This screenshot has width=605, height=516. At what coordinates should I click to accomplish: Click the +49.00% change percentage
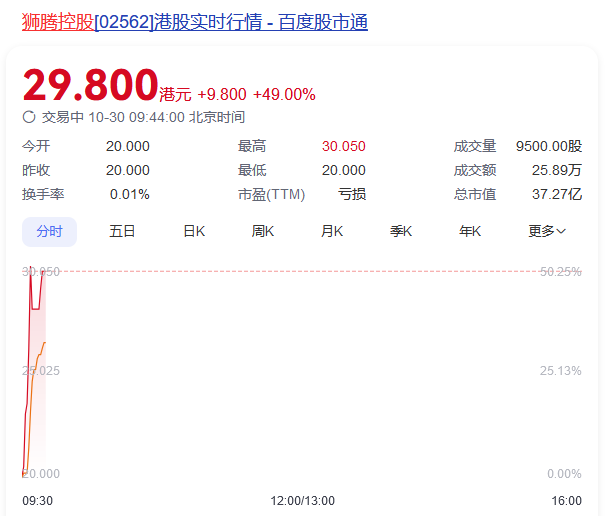coord(284,95)
